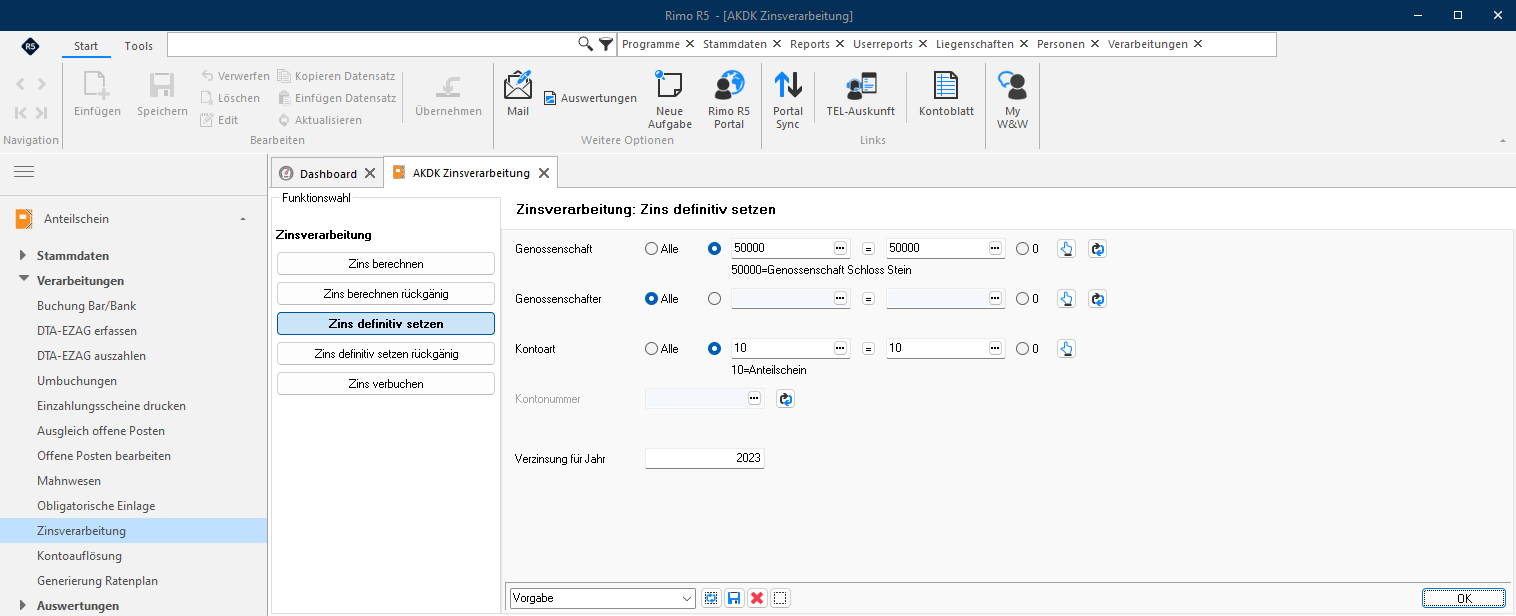The height and width of the screenshot is (616, 1516).
Task: Create a Neue Aufgabe
Action: click(669, 100)
